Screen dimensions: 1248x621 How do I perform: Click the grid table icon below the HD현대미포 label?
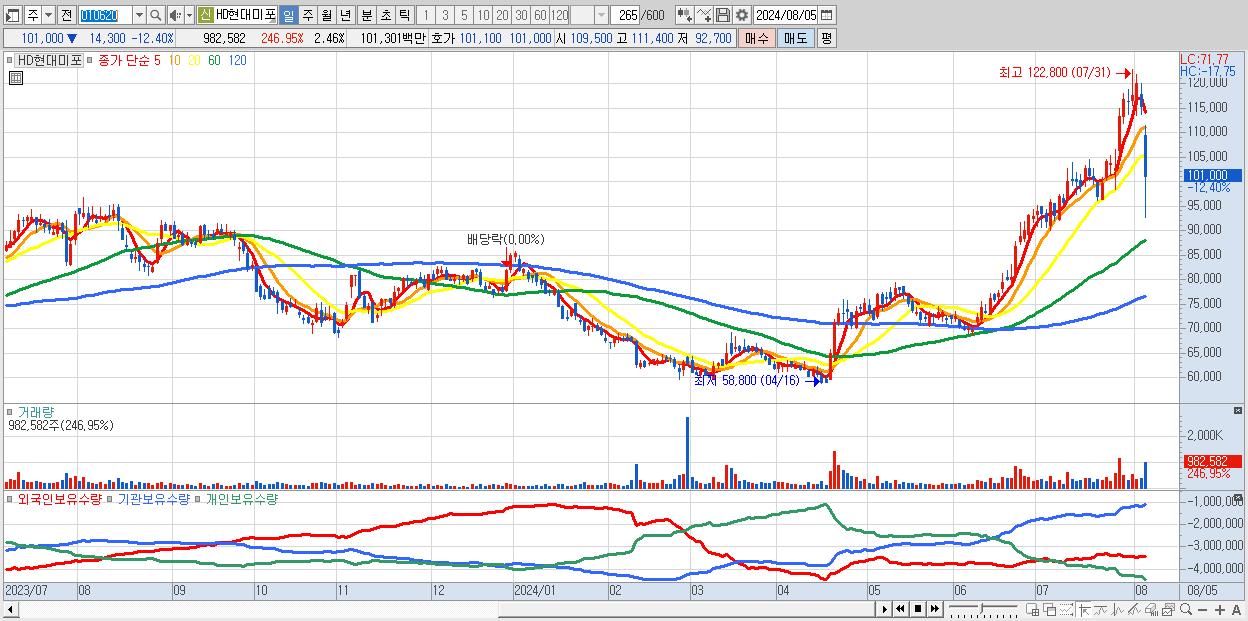coord(16,78)
